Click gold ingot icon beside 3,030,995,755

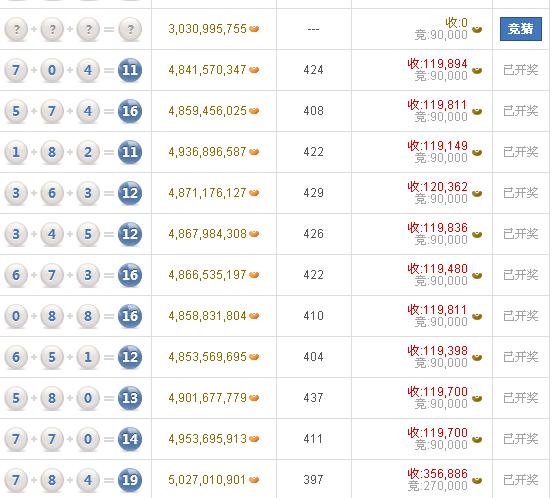pyautogui.click(x=254, y=29)
